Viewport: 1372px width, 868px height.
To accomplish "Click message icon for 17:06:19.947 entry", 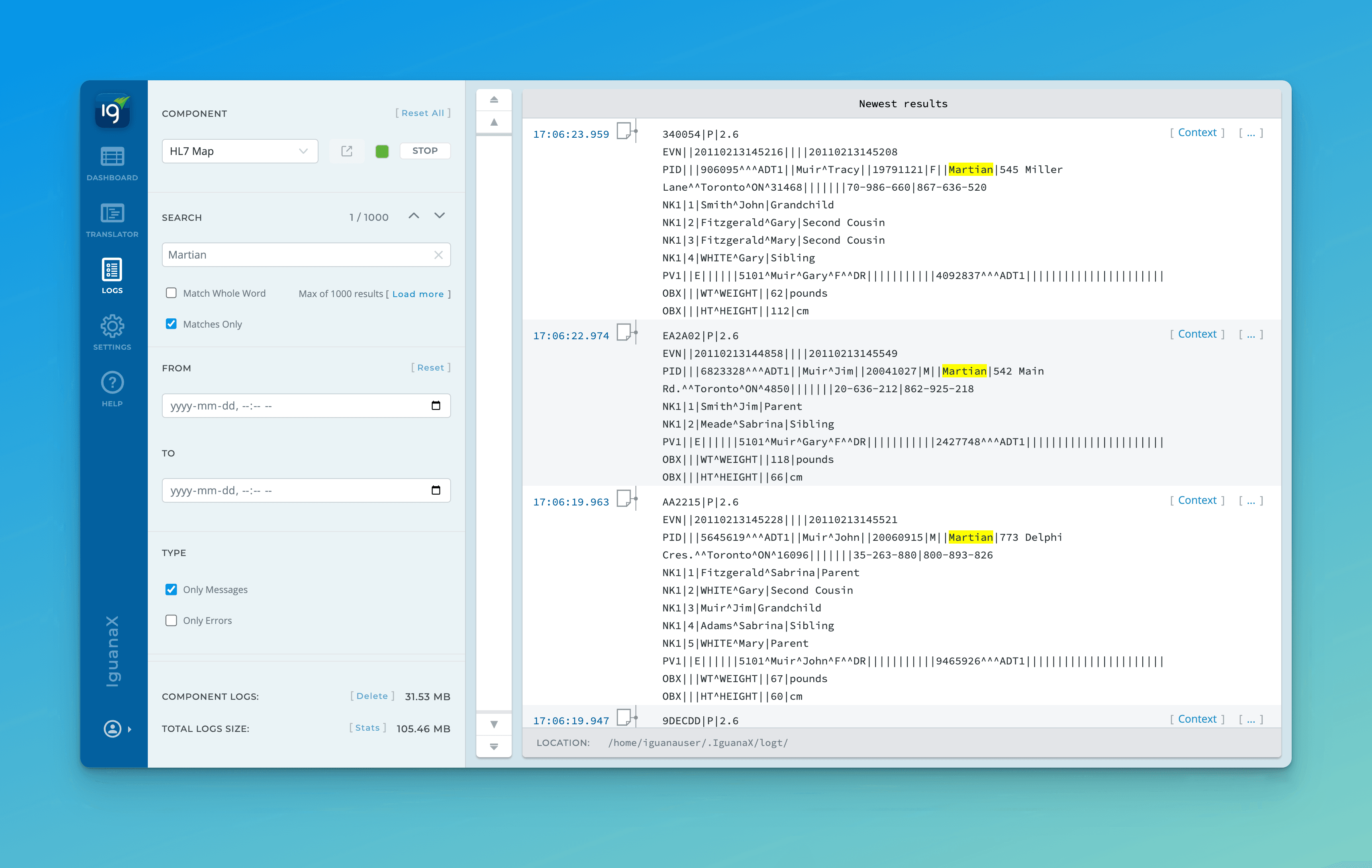I will pyautogui.click(x=625, y=717).
